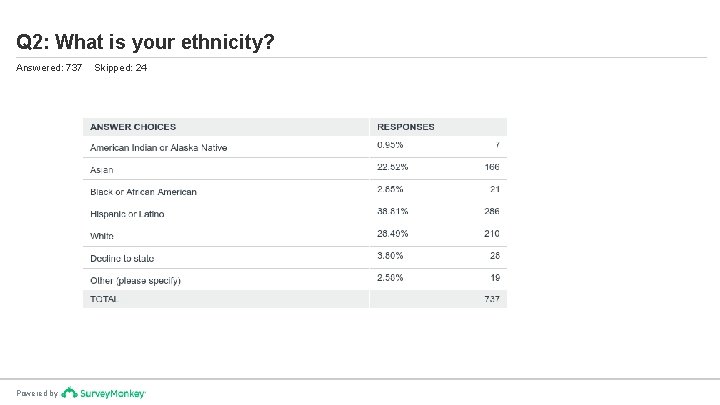Click the 'Skipped: 24' count
Screen dimensions: 720x405
120,68
